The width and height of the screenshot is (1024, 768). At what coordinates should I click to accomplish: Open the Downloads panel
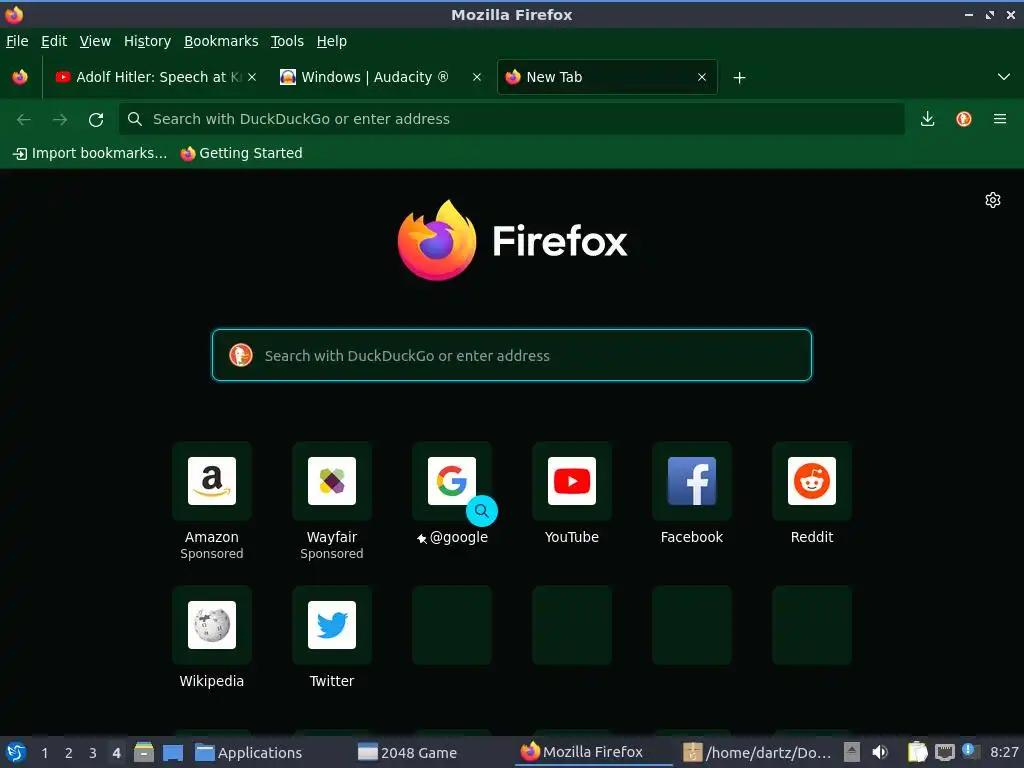click(x=927, y=119)
